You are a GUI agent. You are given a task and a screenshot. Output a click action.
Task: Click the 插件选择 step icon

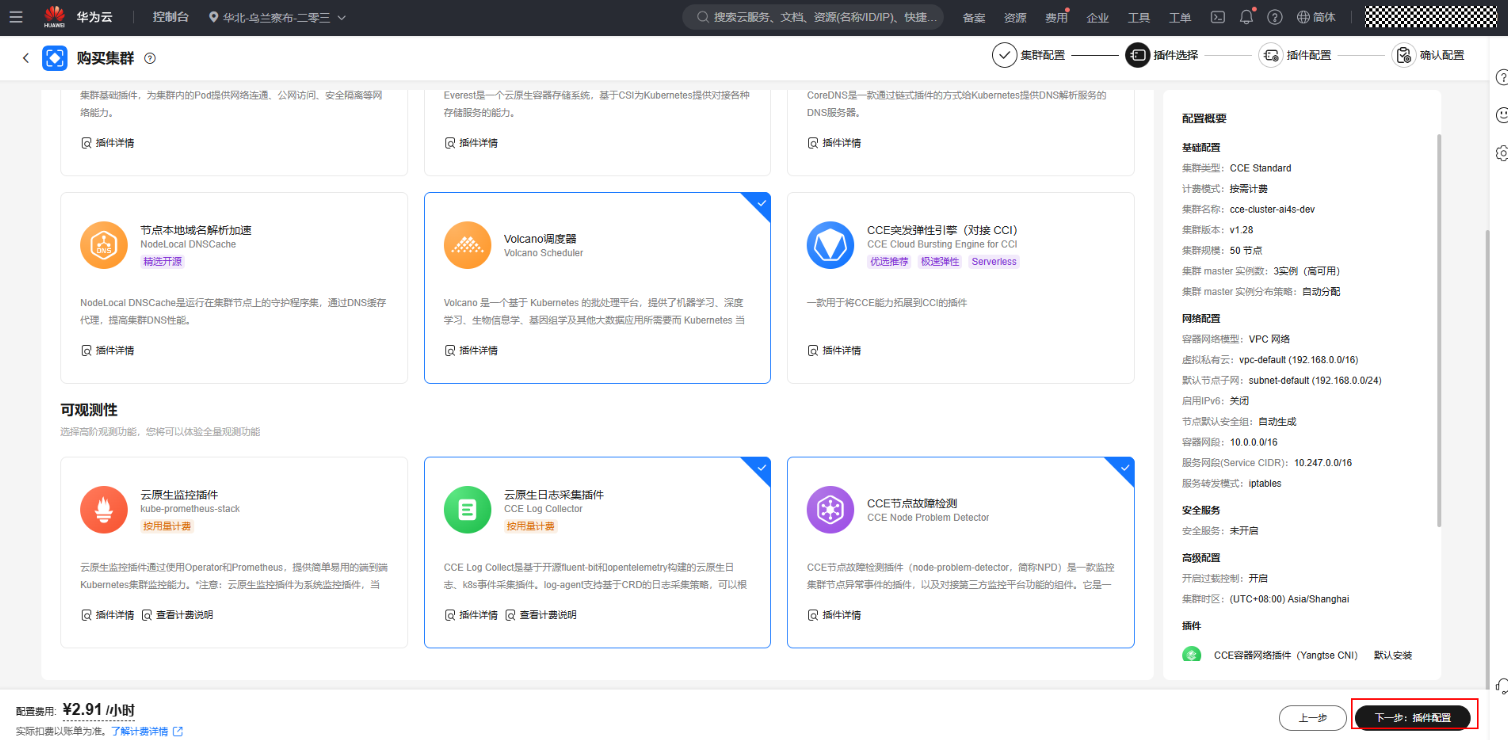click(x=1137, y=55)
